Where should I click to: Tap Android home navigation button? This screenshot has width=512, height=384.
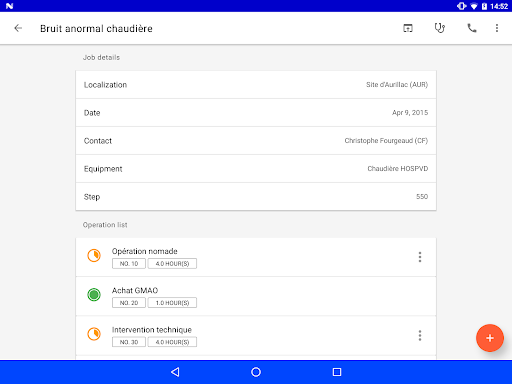[x=256, y=372]
